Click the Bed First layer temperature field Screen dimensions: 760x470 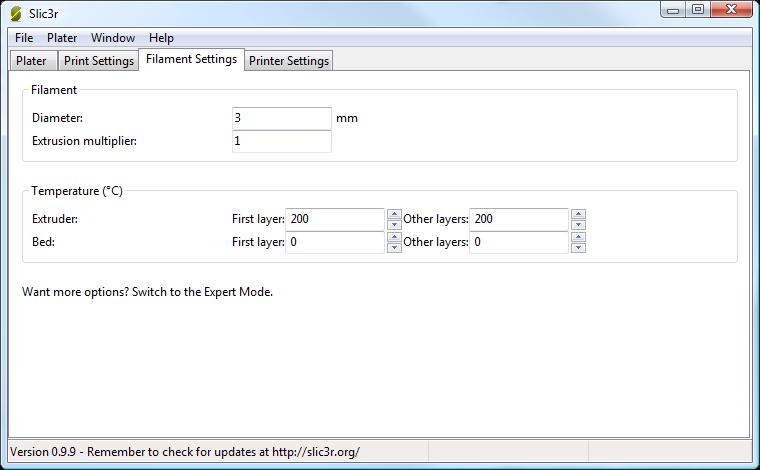tap(335, 242)
